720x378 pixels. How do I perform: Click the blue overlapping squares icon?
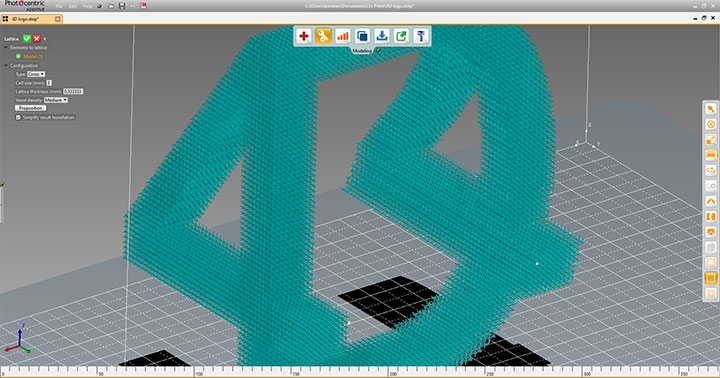362,36
